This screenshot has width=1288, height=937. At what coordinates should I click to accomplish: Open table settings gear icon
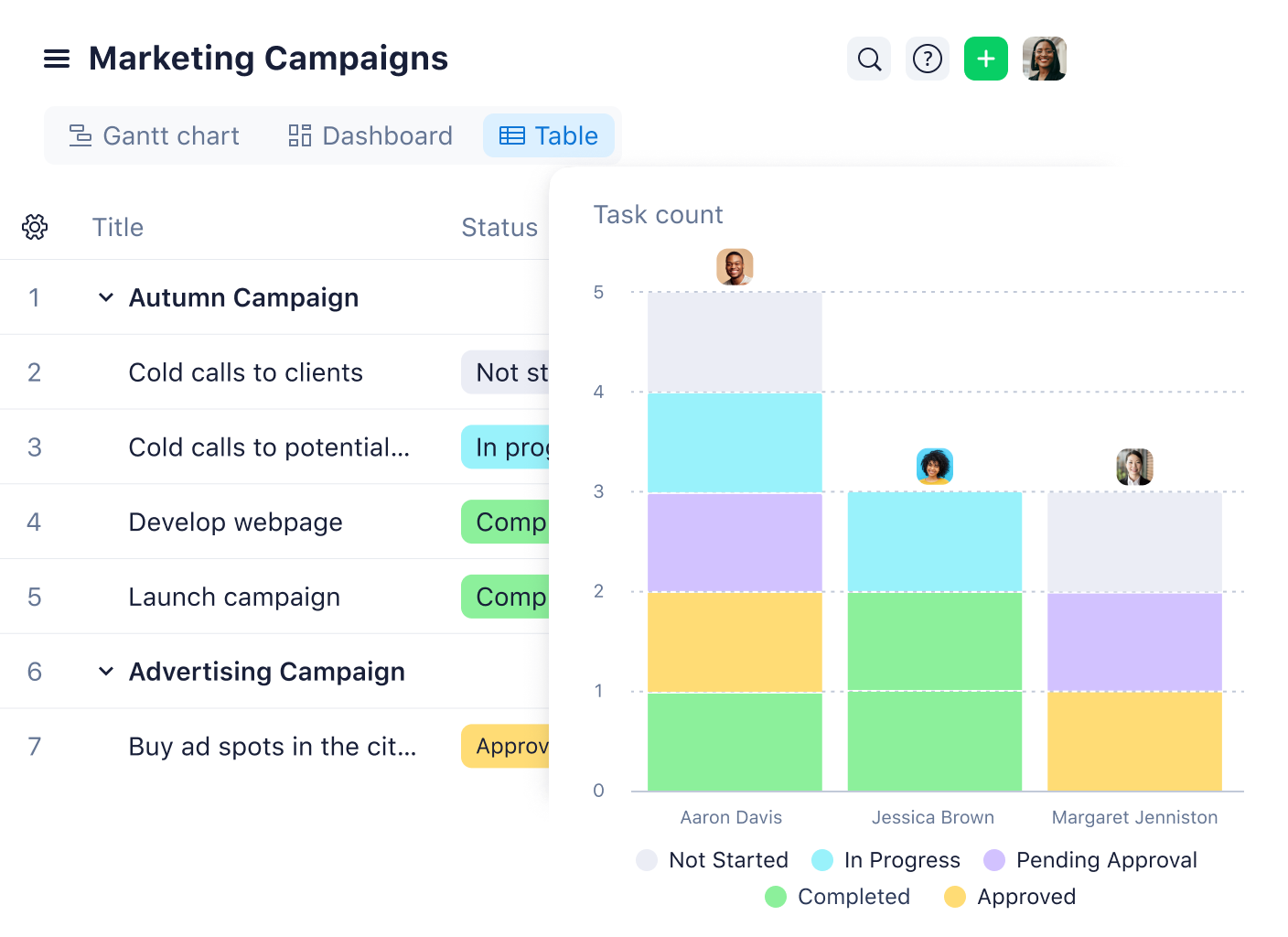(x=35, y=227)
